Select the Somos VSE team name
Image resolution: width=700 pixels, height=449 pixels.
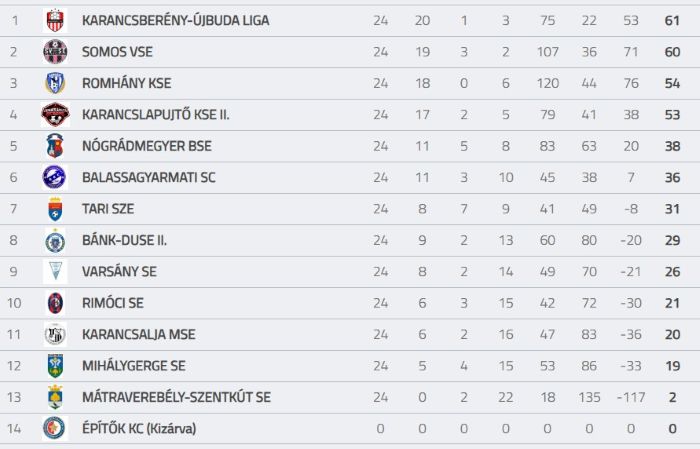117,52
